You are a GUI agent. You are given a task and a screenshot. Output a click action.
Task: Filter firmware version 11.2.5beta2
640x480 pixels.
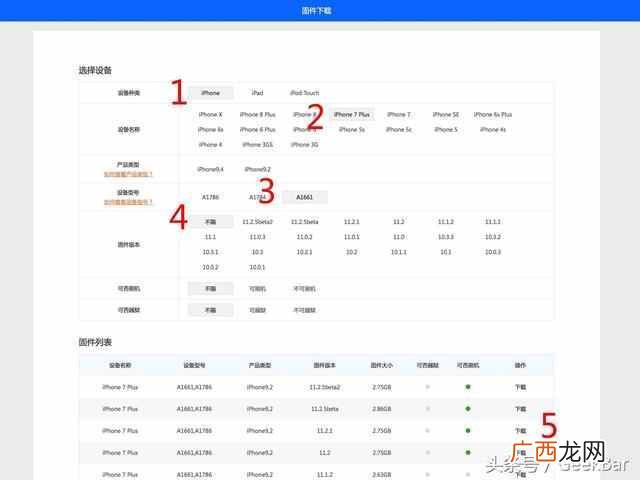pyautogui.click(x=258, y=222)
